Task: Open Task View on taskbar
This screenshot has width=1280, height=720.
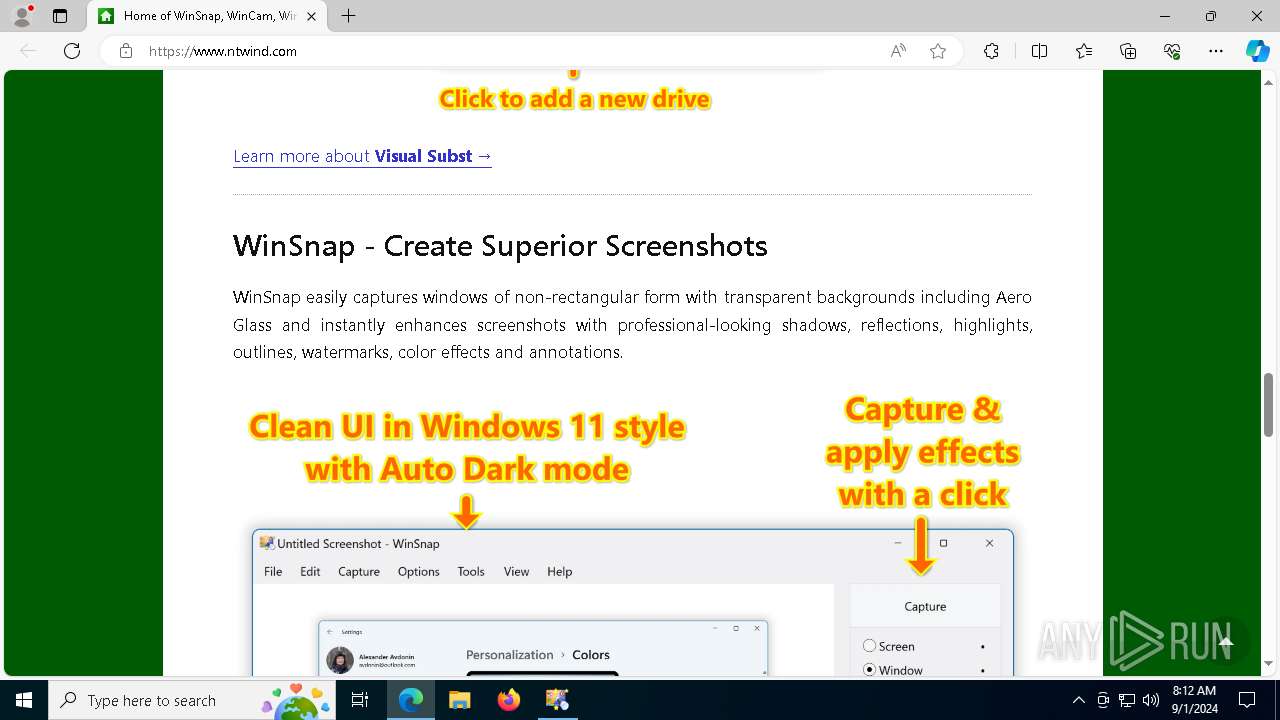Action: pyautogui.click(x=360, y=700)
